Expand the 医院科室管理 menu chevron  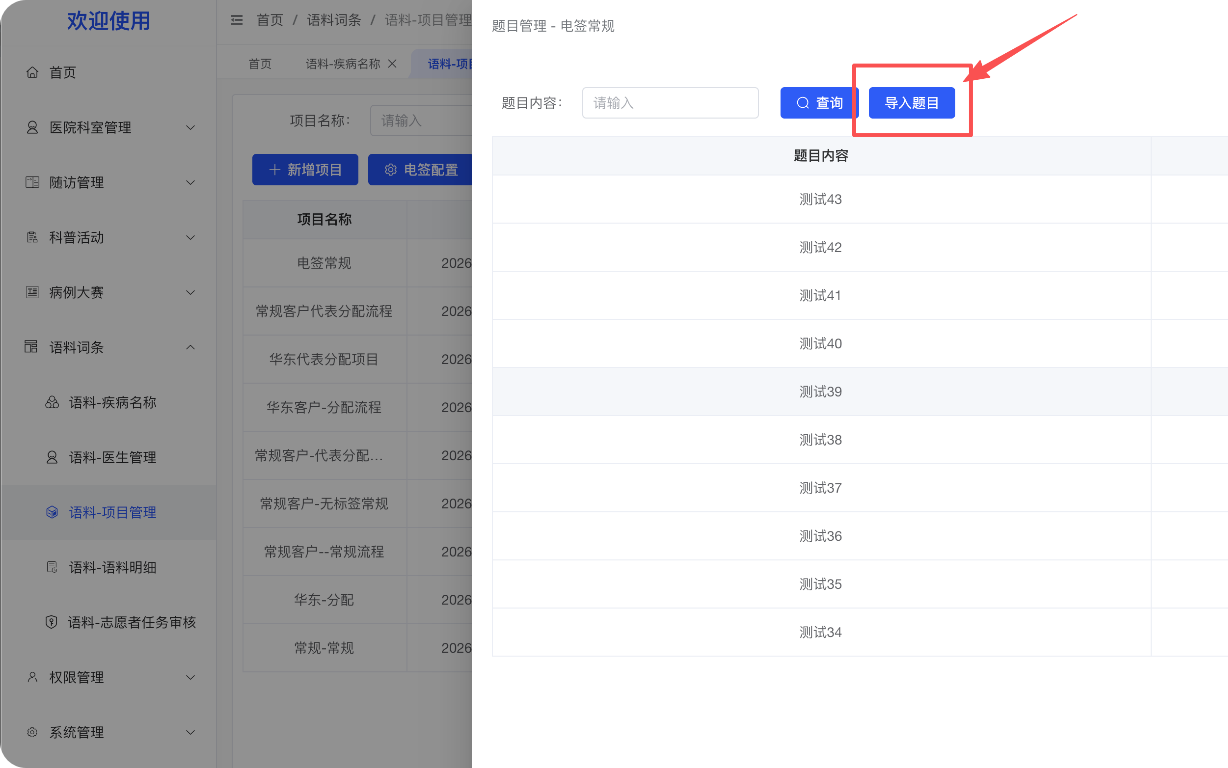click(x=191, y=128)
